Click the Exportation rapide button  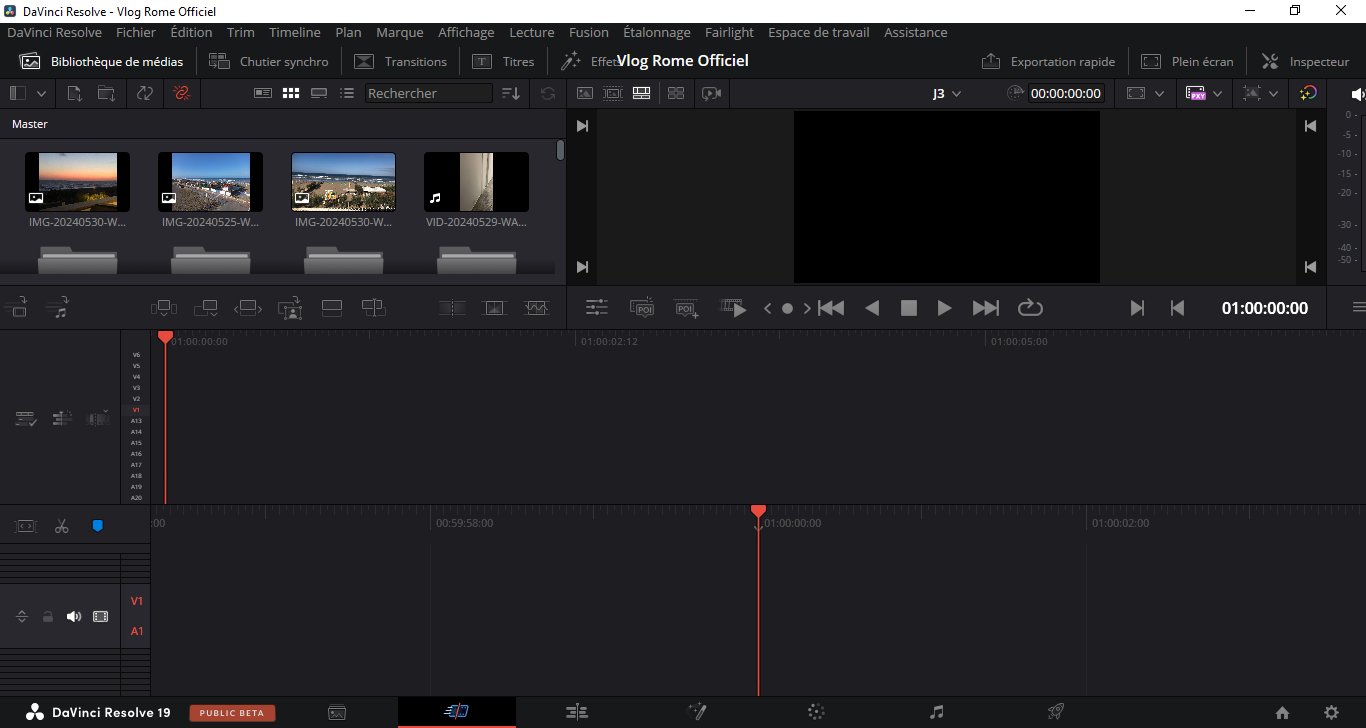coord(1048,61)
